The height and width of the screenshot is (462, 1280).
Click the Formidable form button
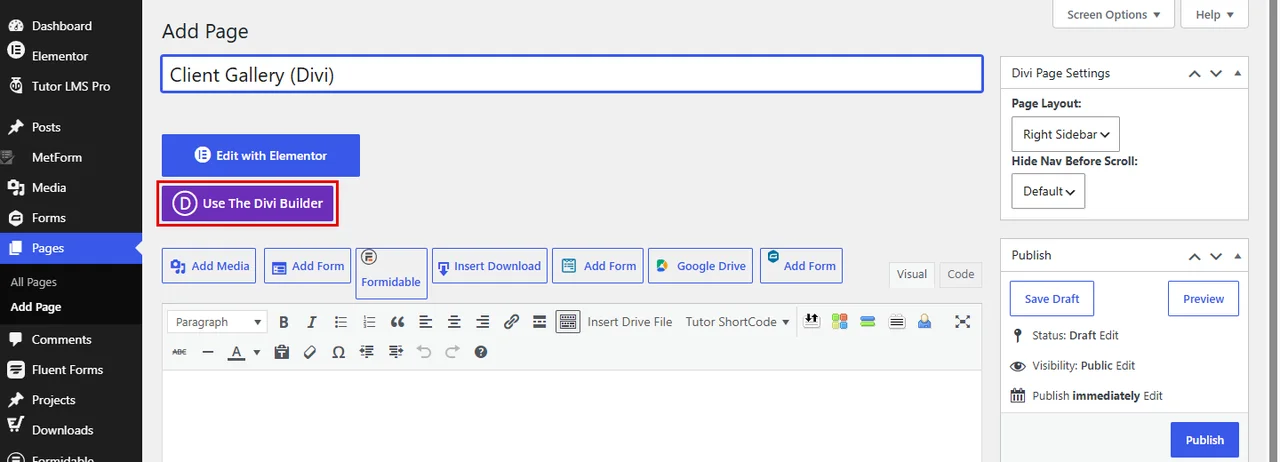point(391,273)
